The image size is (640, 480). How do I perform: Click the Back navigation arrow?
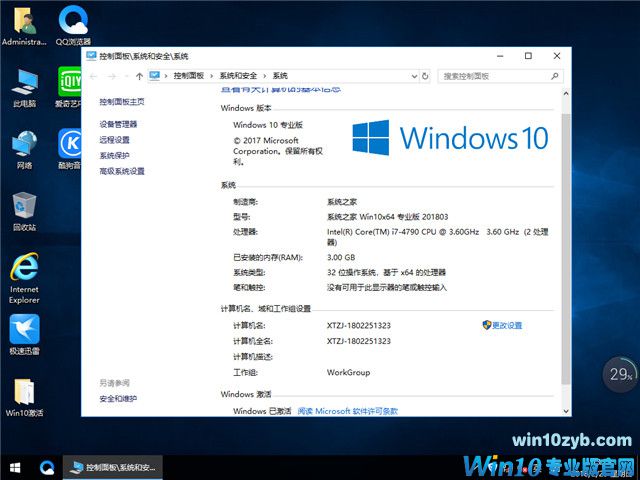[x=93, y=76]
